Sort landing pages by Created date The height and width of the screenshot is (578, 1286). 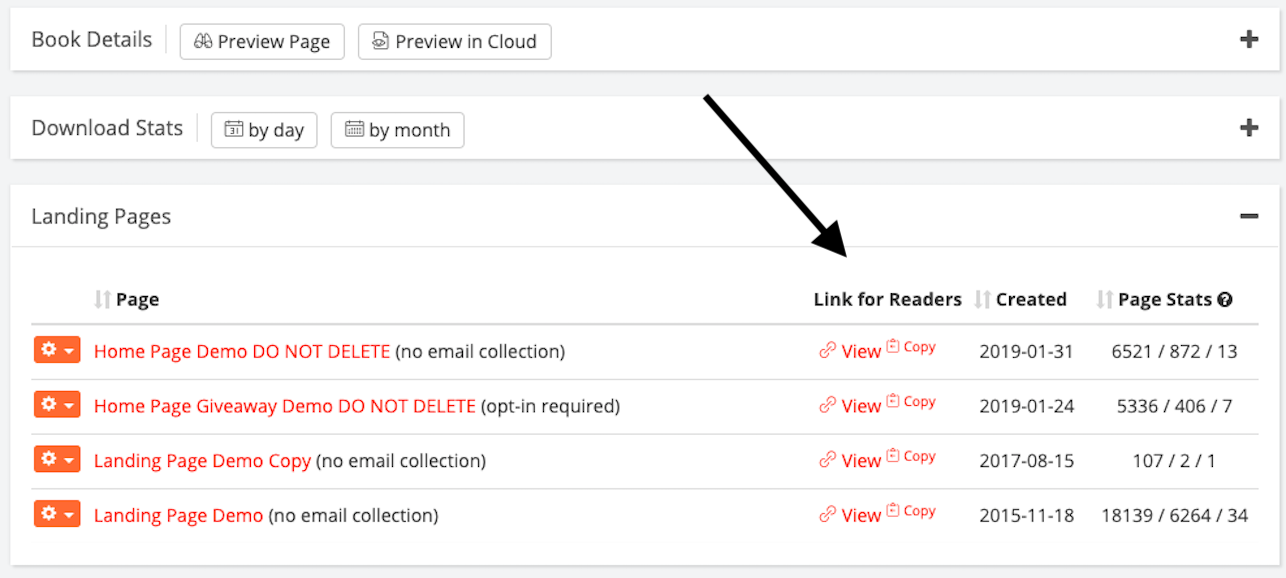pyautogui.click(x=1020, y=299)
